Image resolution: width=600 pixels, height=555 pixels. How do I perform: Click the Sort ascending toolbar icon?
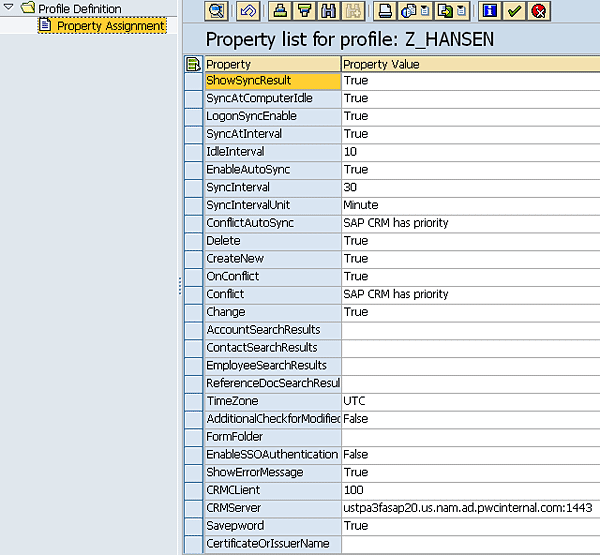(x=280, y=11)
